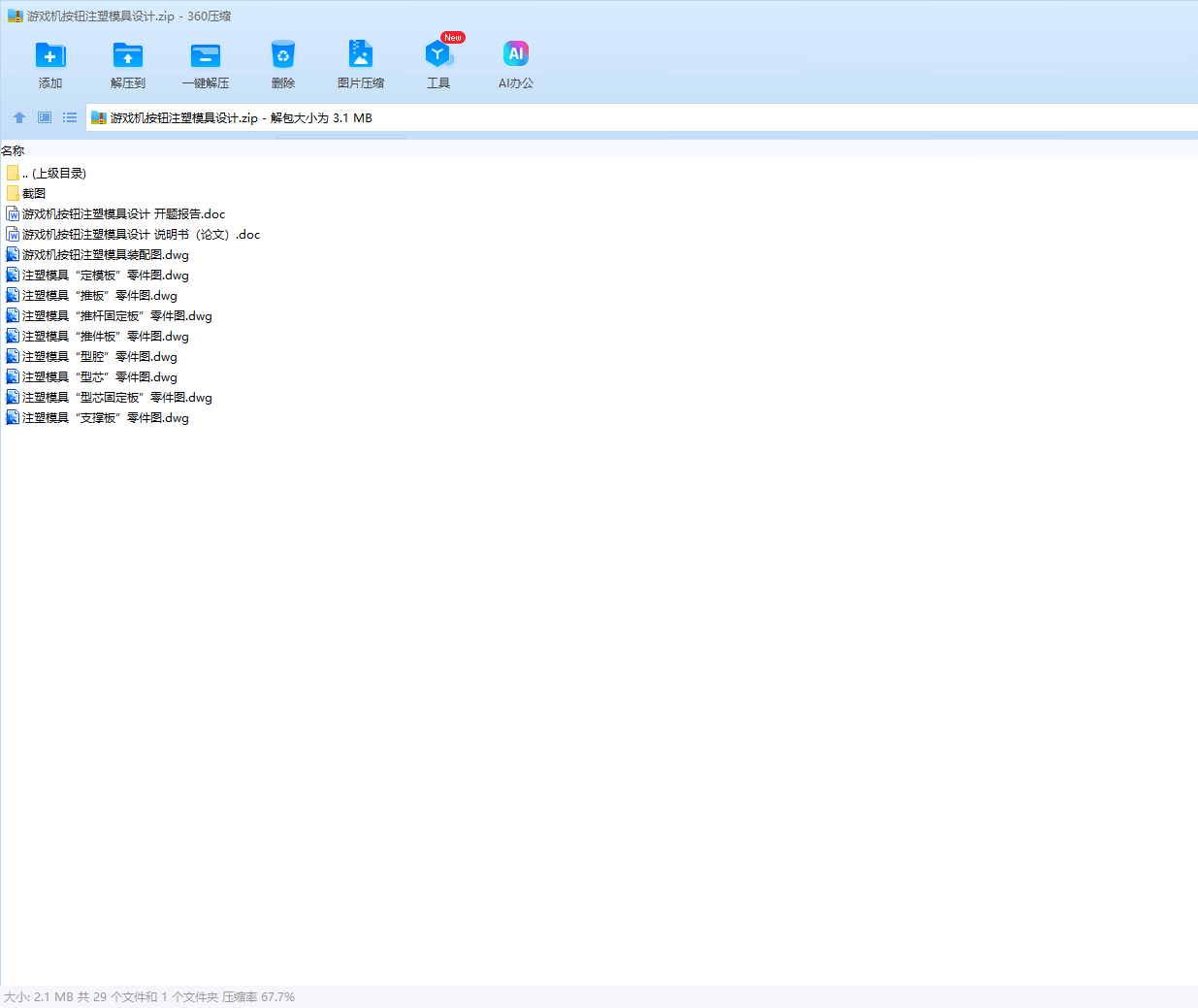The width and height of the screenshot is (1198, 1008).
Task: Click the DWG icon of "型腔" file
Action: tap(13, 356)
